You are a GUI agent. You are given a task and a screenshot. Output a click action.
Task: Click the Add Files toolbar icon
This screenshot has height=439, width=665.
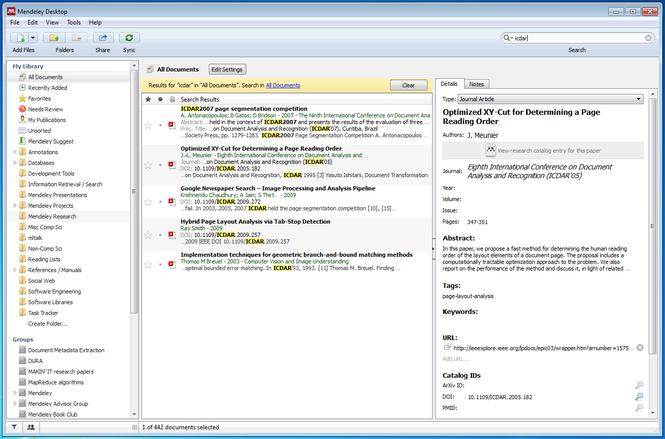click(x=20, y=38)
